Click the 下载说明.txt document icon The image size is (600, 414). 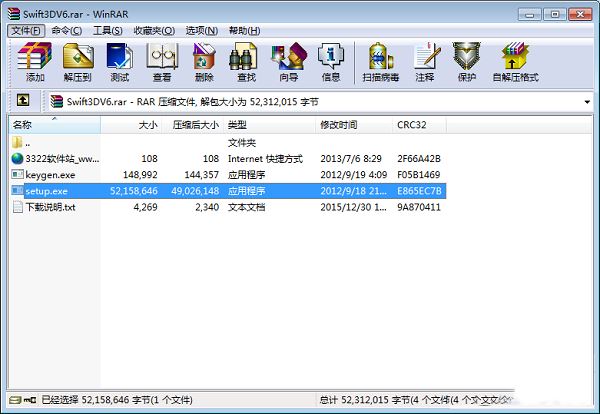click(17, 207)
